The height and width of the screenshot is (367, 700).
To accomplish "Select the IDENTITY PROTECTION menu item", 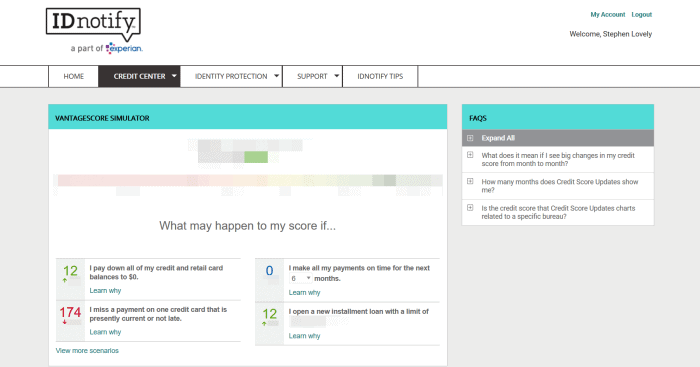I will tap(231, 76).
